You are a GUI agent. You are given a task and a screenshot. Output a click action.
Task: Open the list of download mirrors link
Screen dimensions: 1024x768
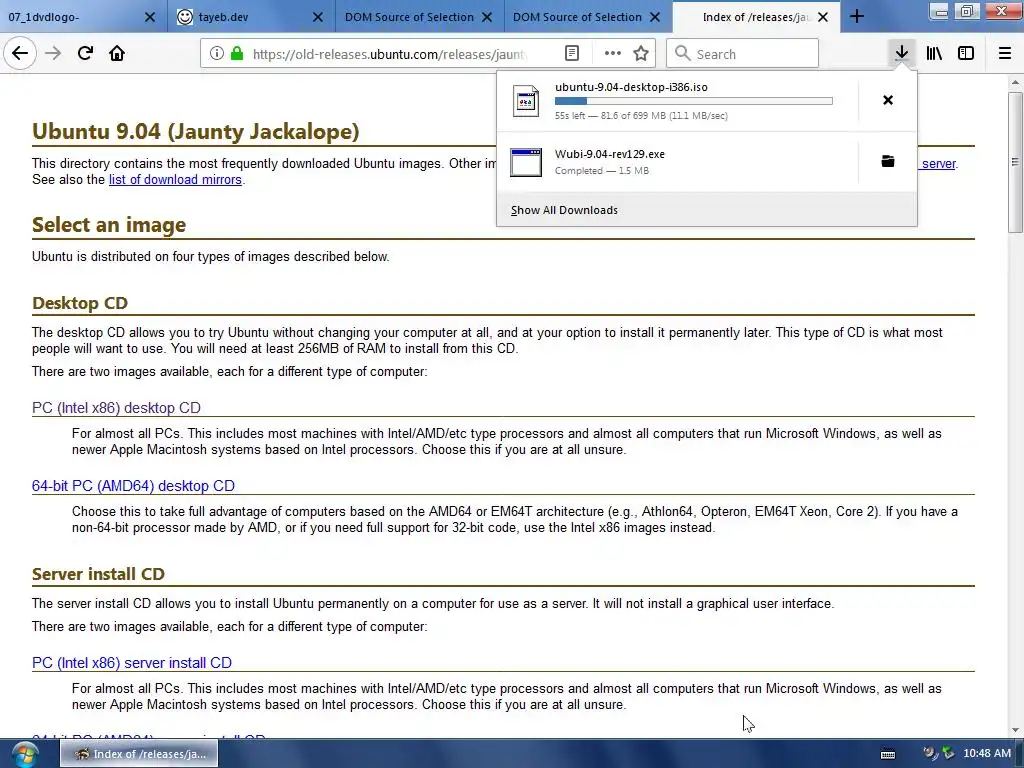[x=175, y=180]
